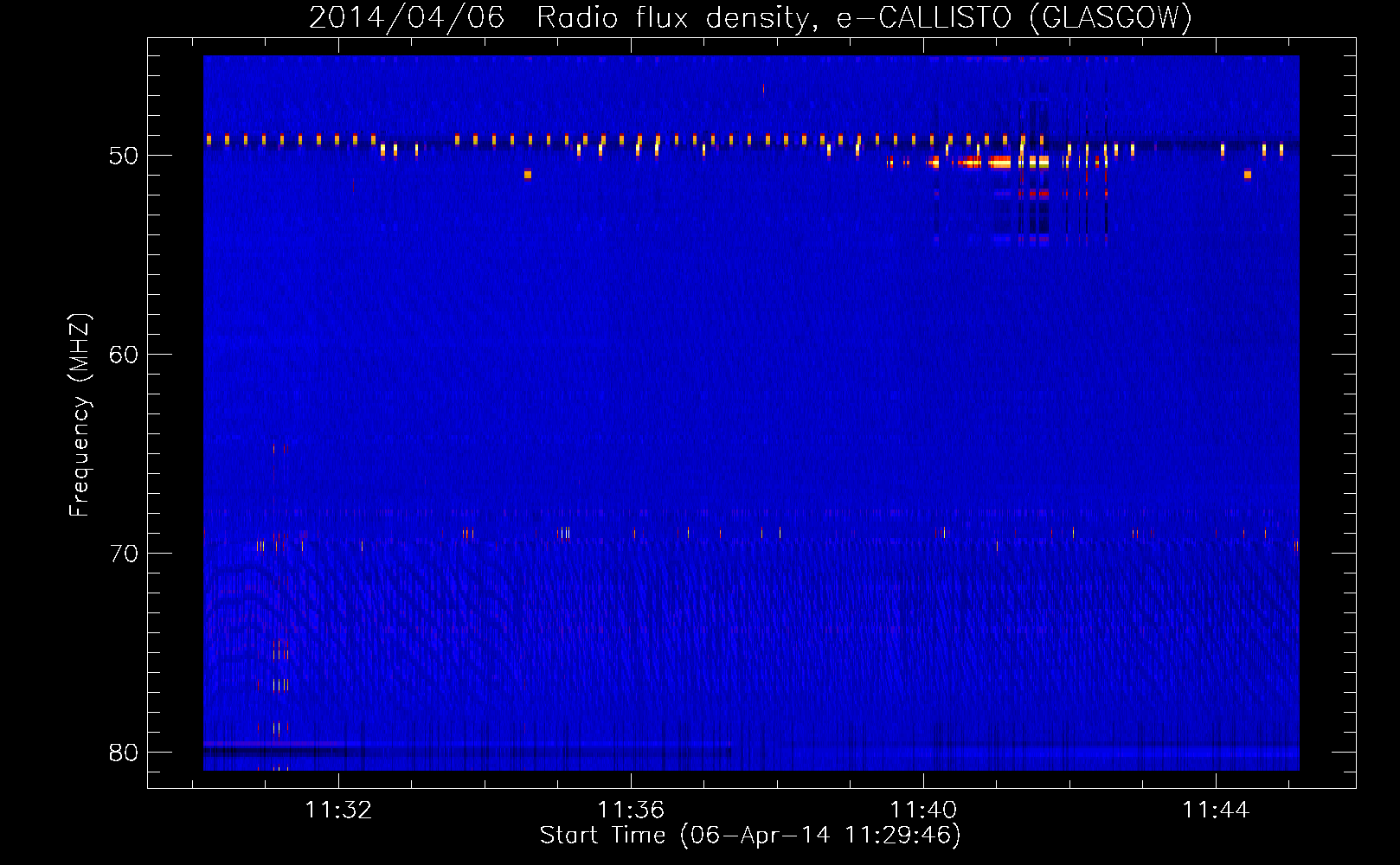Click the 11:44 time tick label
The height and width of the screenshot is (865, 1400).
tap(1216, 810)
